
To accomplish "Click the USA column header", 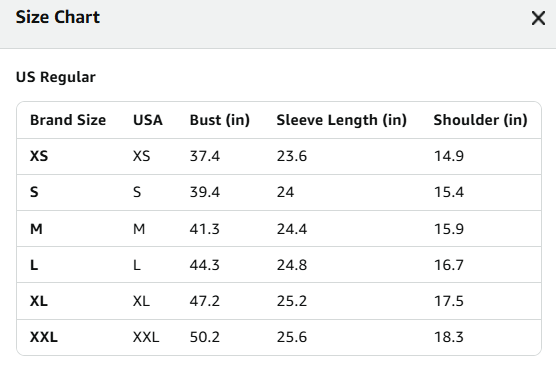I will coord(148,120).
